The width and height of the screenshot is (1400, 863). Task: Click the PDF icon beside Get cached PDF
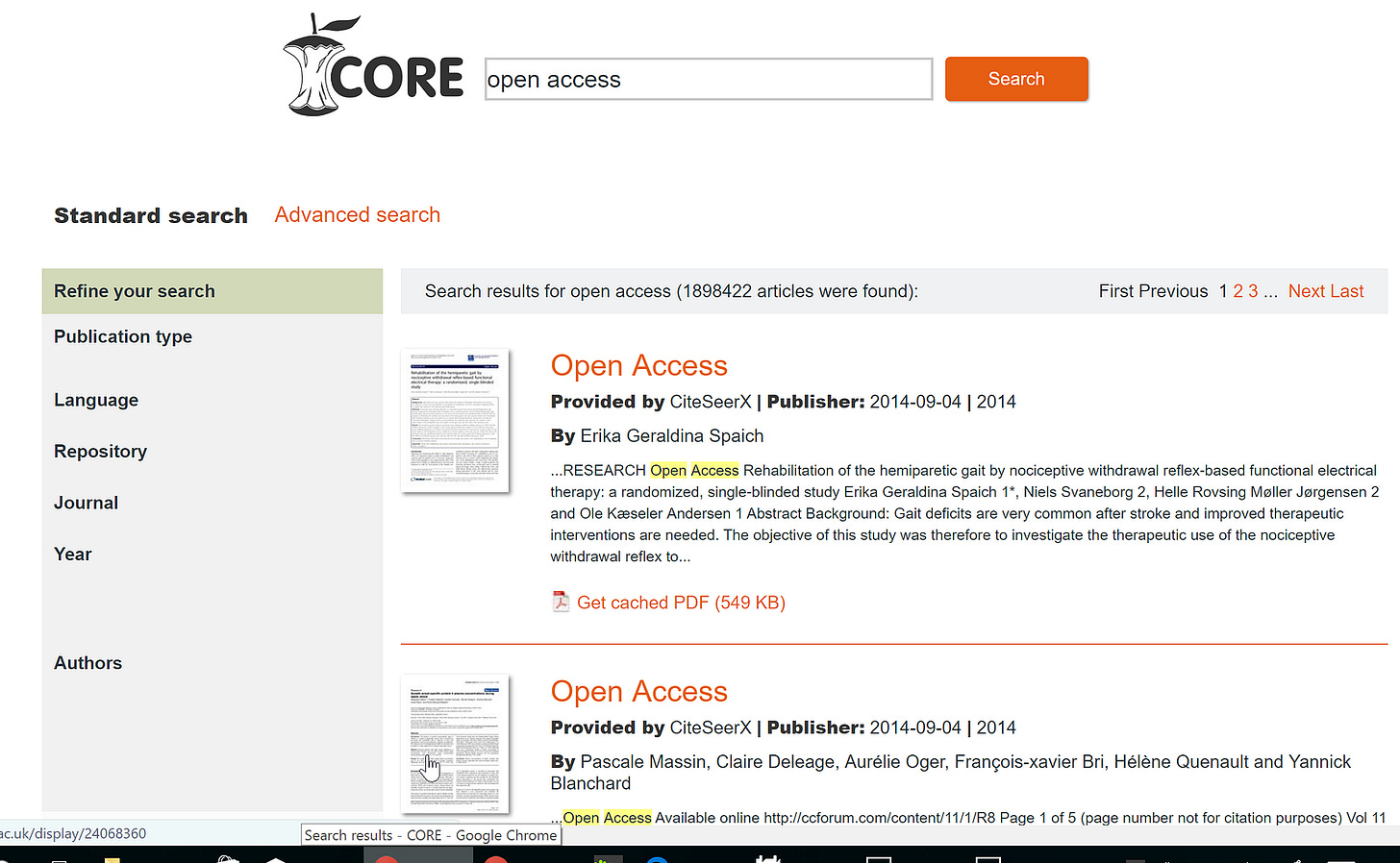[561, 602]
